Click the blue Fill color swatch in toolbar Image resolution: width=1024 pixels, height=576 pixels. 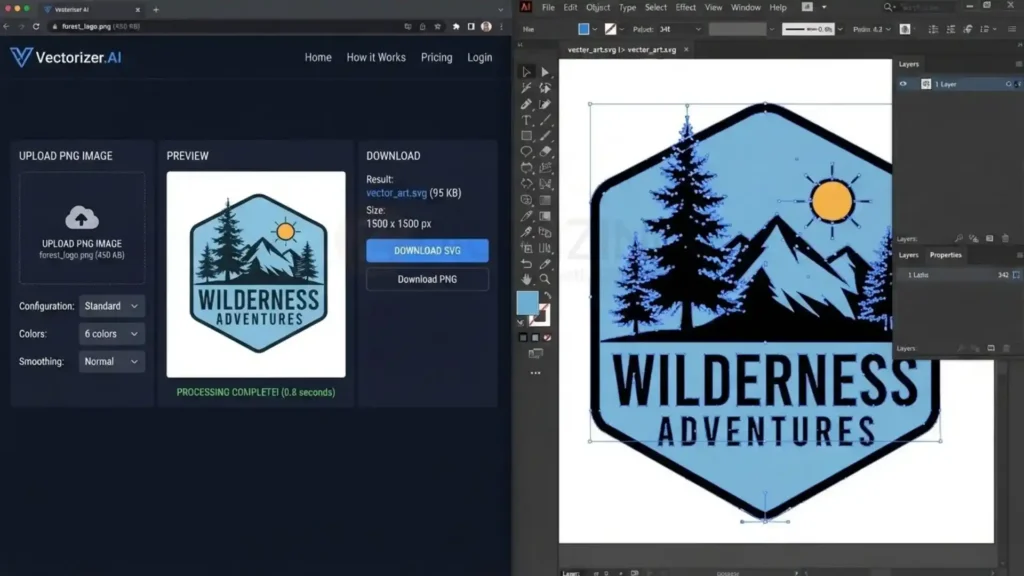coord(527,302)
